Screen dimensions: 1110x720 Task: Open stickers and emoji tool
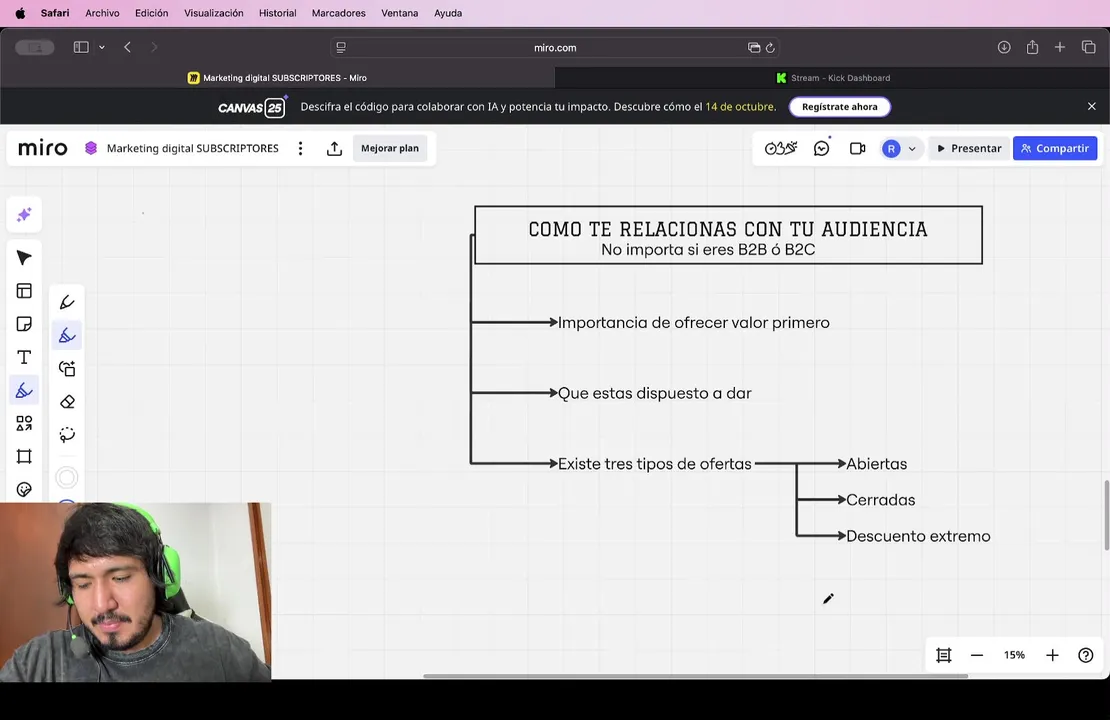pyautogui.click(x=24, y=490)
